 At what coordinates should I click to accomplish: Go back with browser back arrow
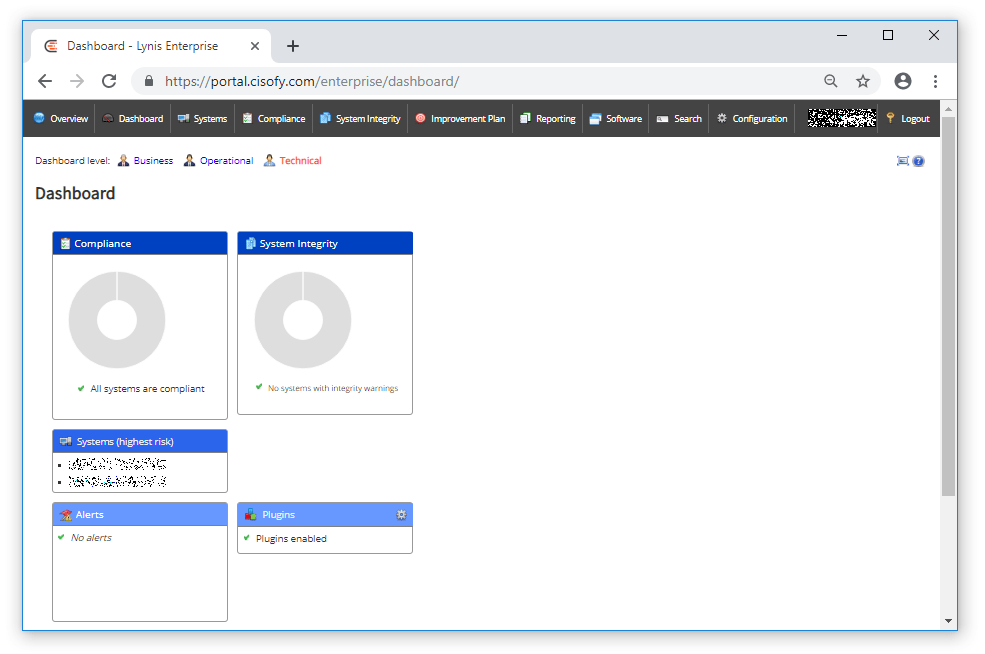(x=45, y=81)
